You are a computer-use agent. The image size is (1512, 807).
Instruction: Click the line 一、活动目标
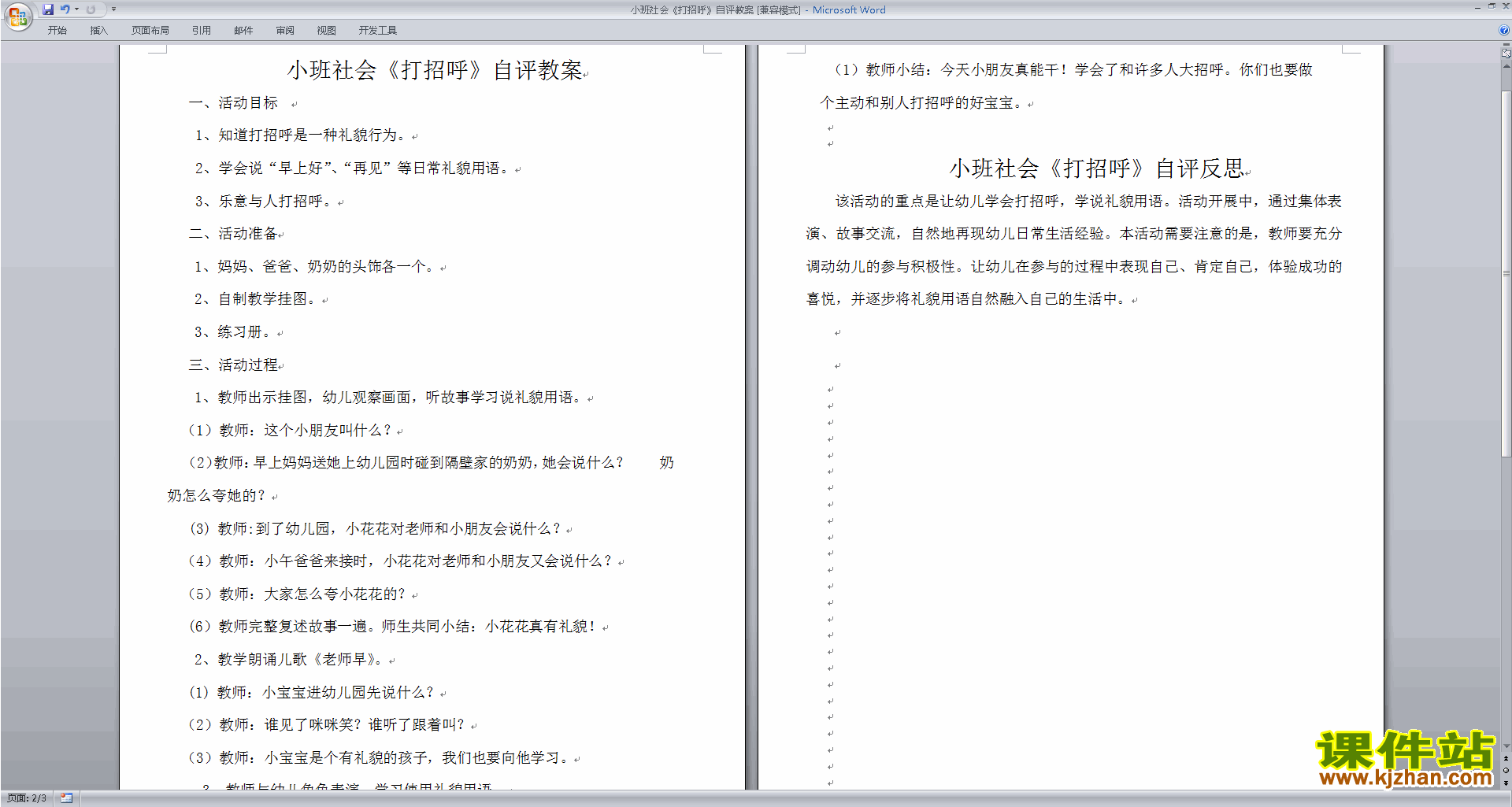point(233,103)
